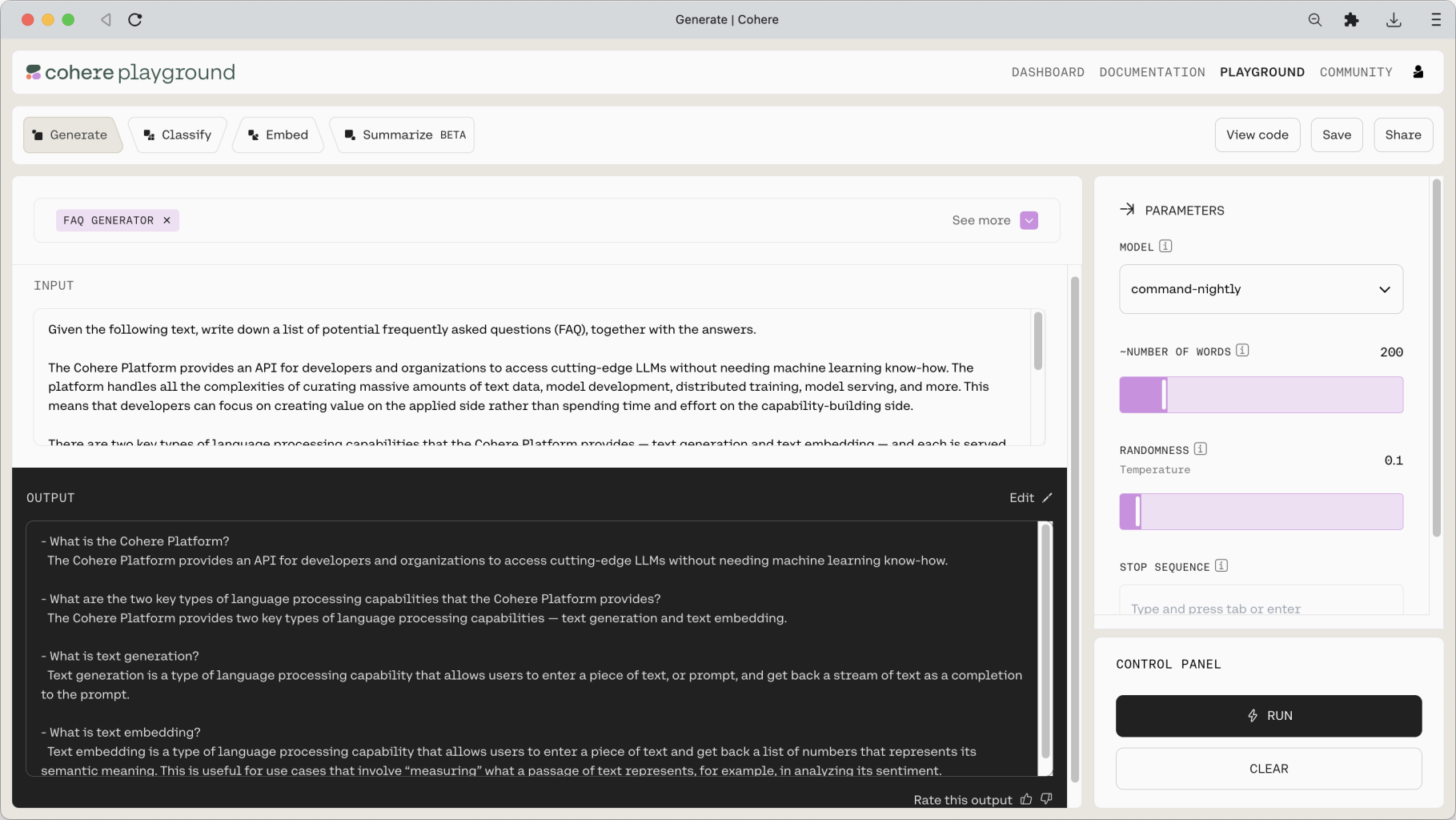Open the downloads icon in the title bar
This screenshot has width=1456, height=820.
coord(1394,19)
